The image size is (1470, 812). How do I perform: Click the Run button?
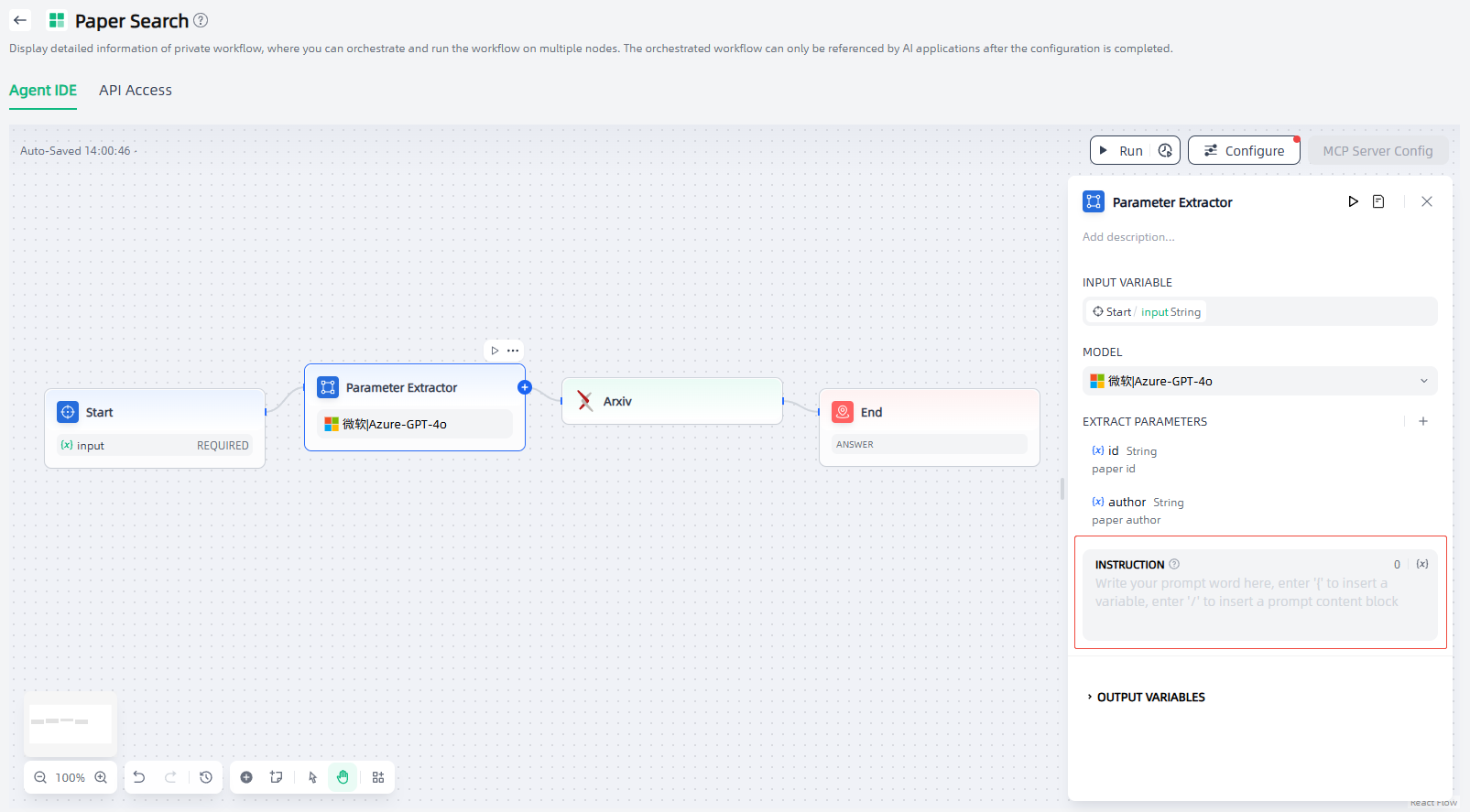pos(1121,151)
